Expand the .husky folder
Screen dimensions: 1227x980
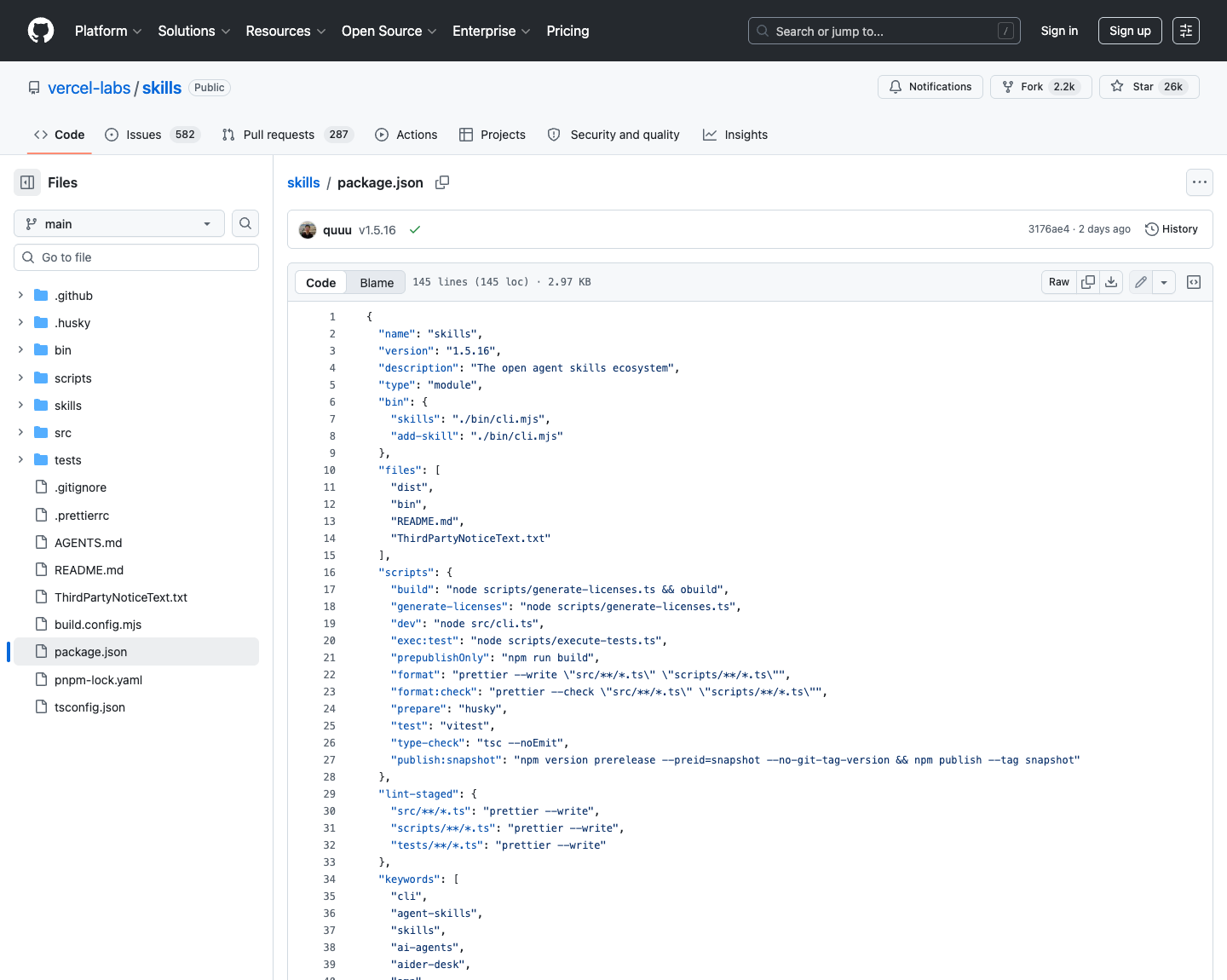[20, 322]
